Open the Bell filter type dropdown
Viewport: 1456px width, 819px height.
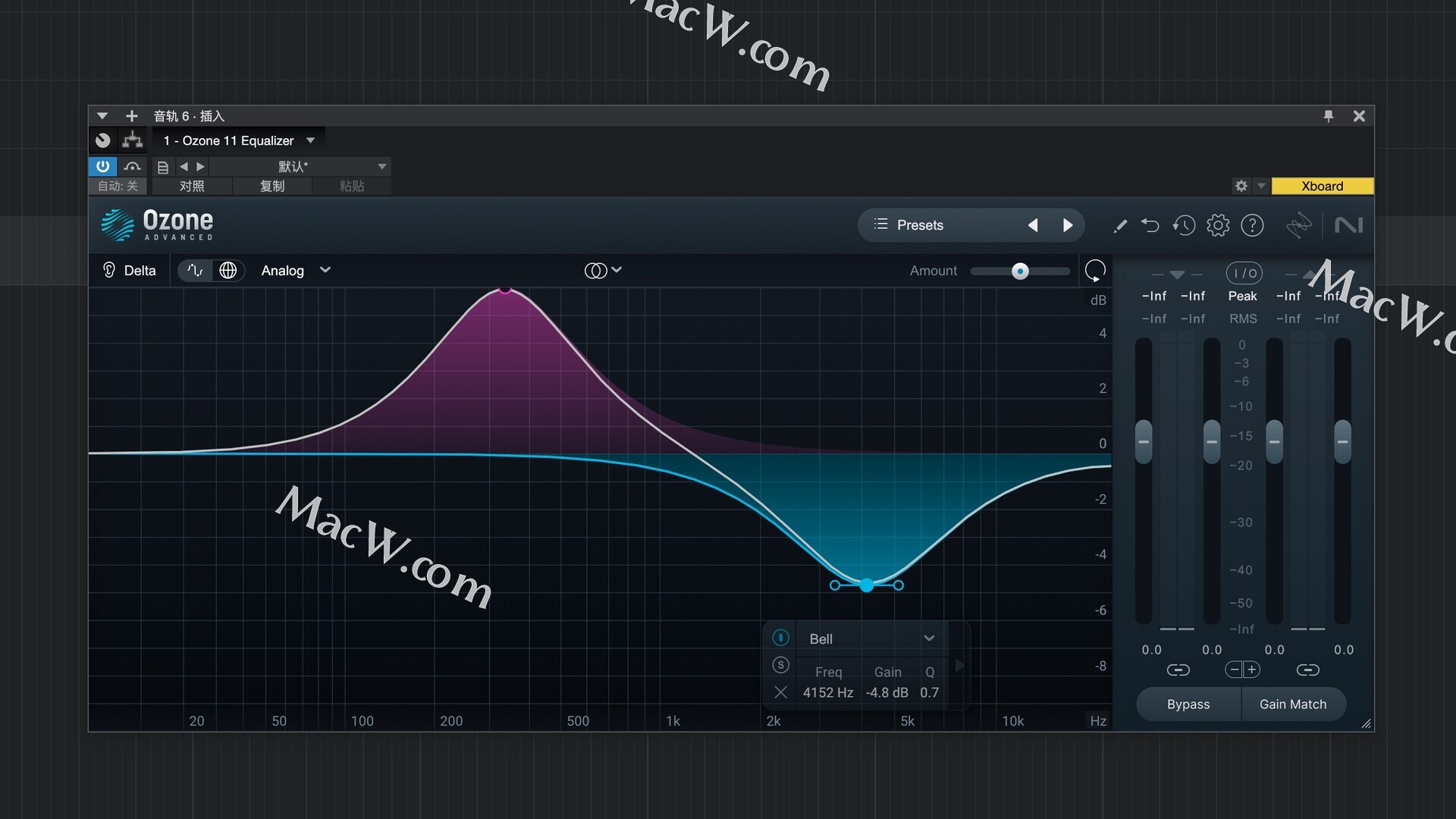click(872, 639)
